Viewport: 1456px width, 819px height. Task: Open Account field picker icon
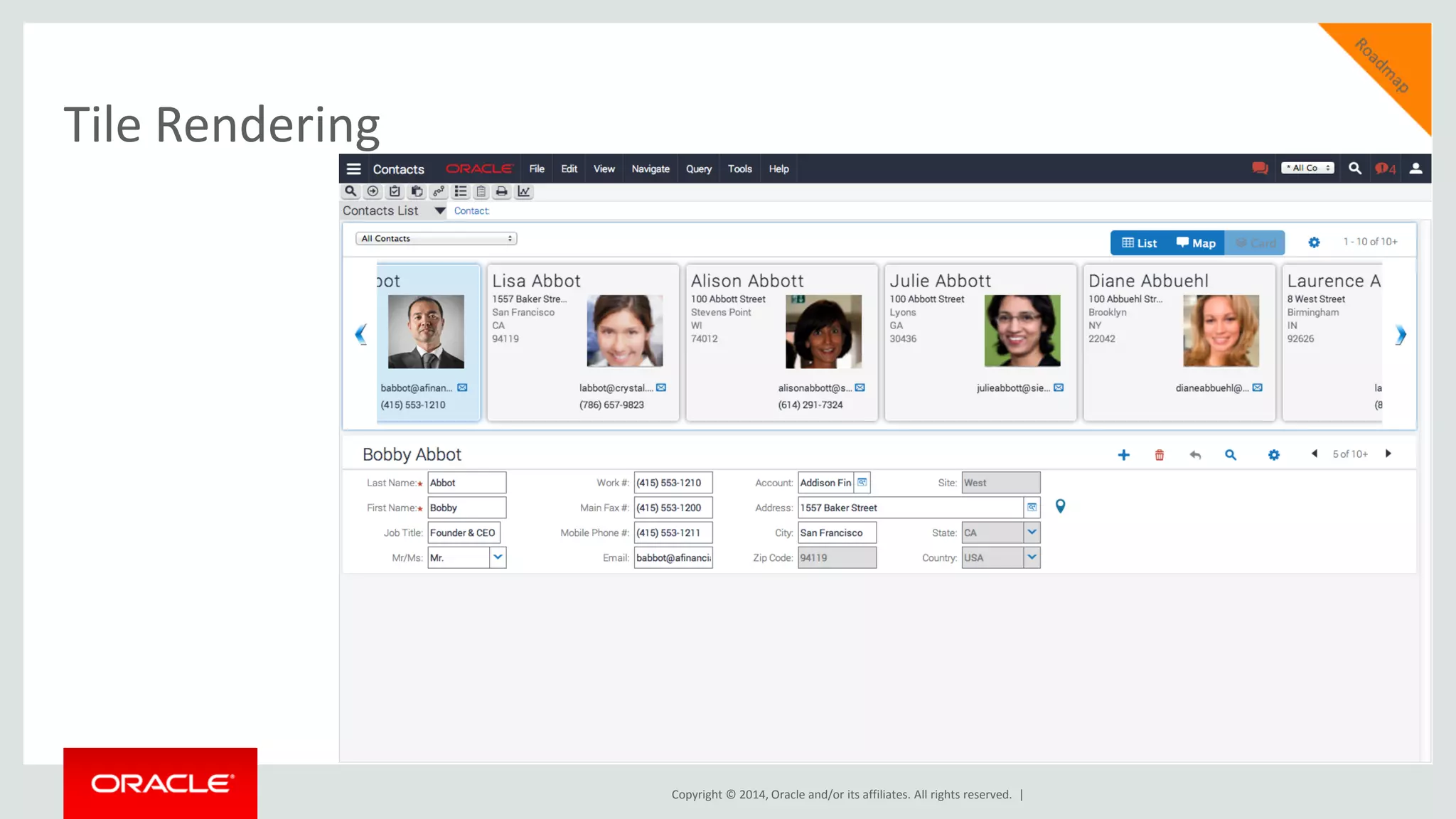862,483
